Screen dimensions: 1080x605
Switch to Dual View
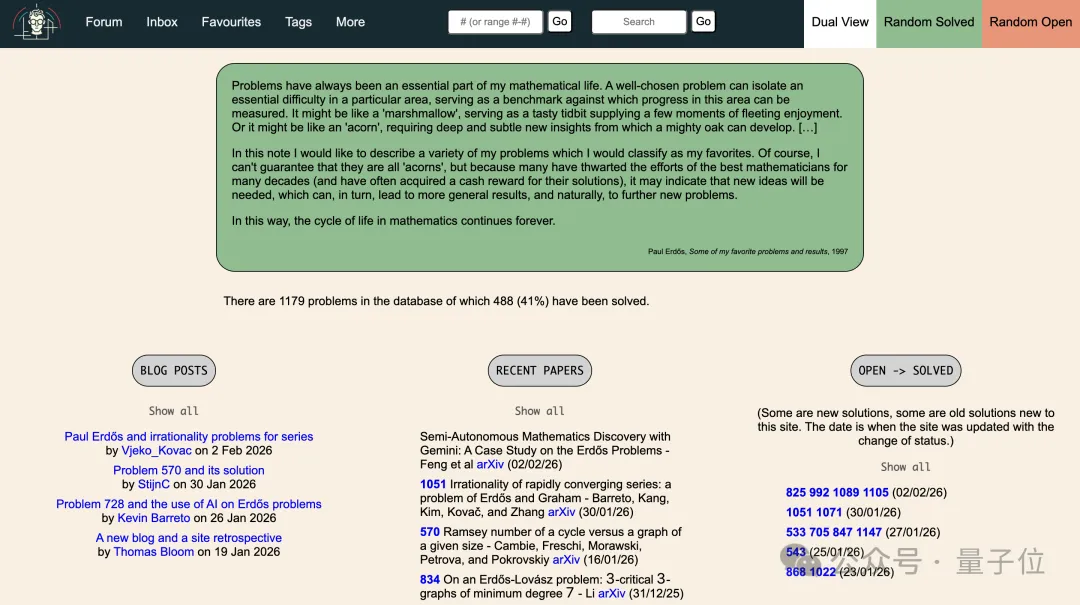(x=840, y=22)
